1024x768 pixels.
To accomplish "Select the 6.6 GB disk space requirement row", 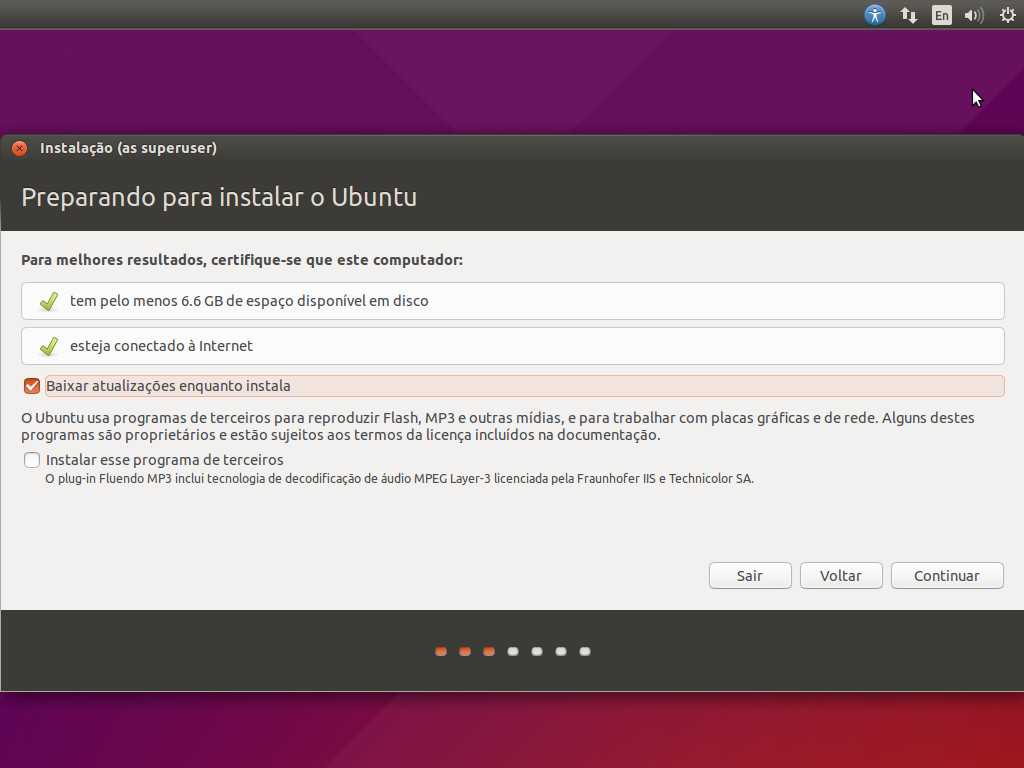I will pyautogui.click(x=513, y=301).
